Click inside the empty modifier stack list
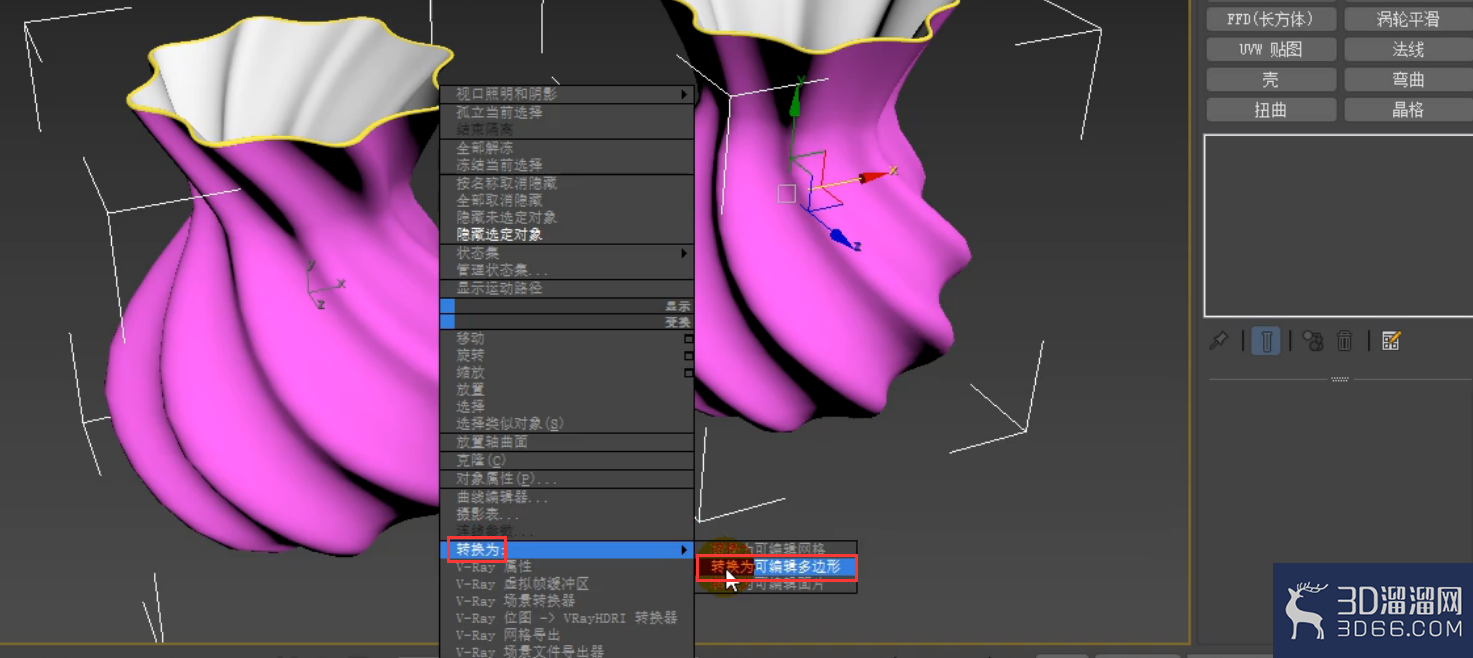 pyautogui.click(x=1339, y=226)
